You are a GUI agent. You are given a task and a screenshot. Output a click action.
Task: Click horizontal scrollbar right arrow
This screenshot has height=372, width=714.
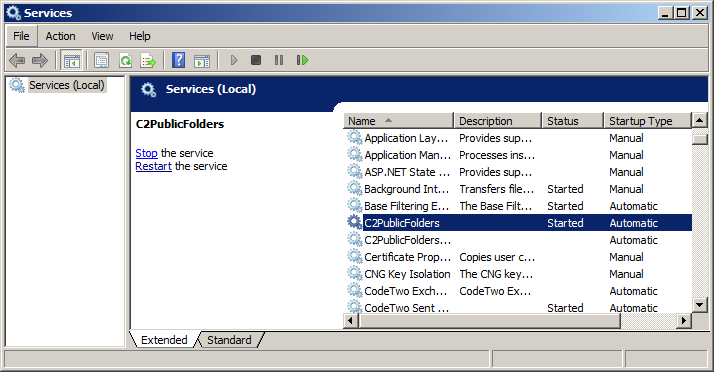click(x=683, y=321)
